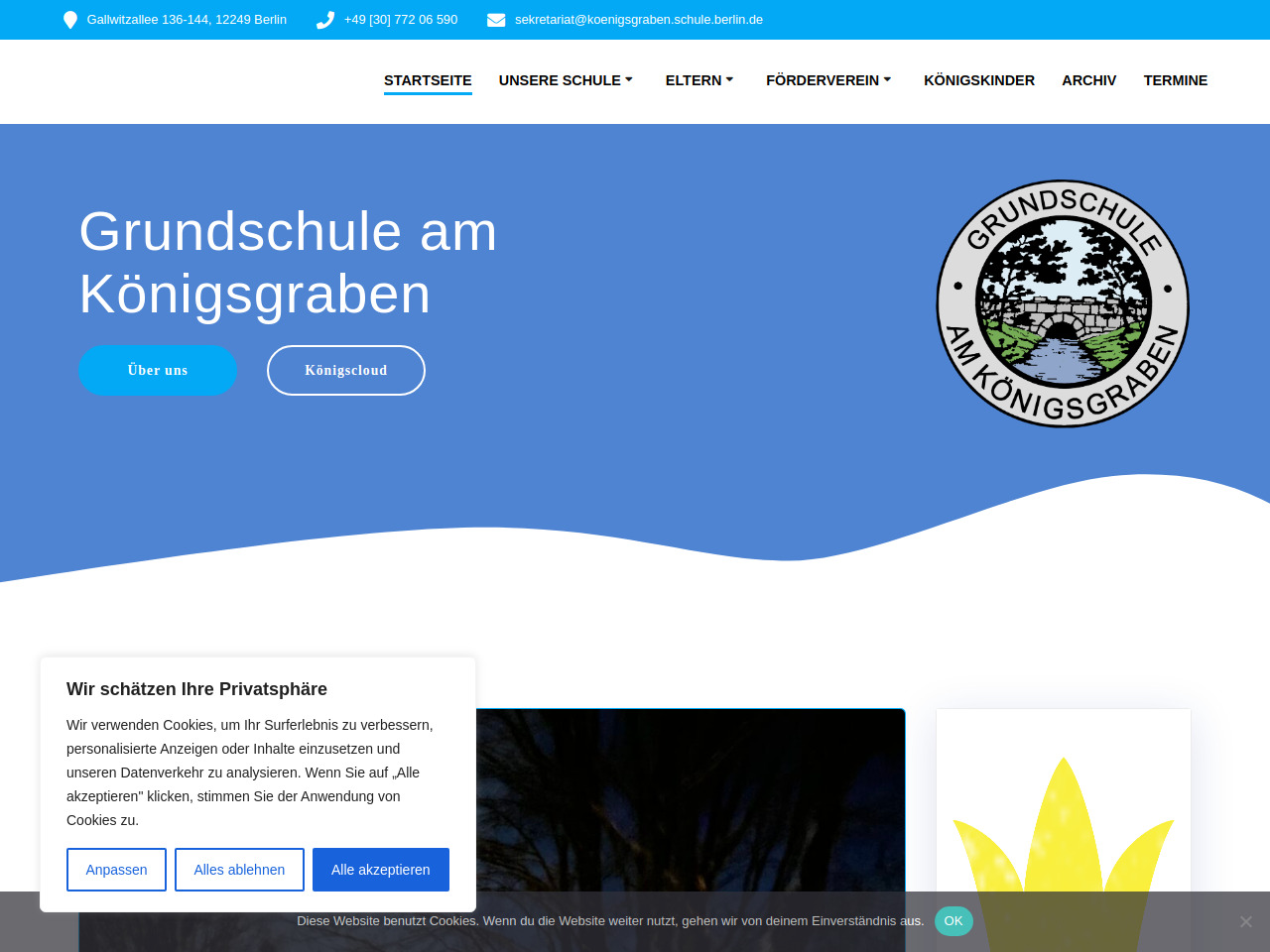Viewport: 1270px width, 952px height.
Task: Confirm cookie notice with OK button
Action: click(x=953, y=921)
